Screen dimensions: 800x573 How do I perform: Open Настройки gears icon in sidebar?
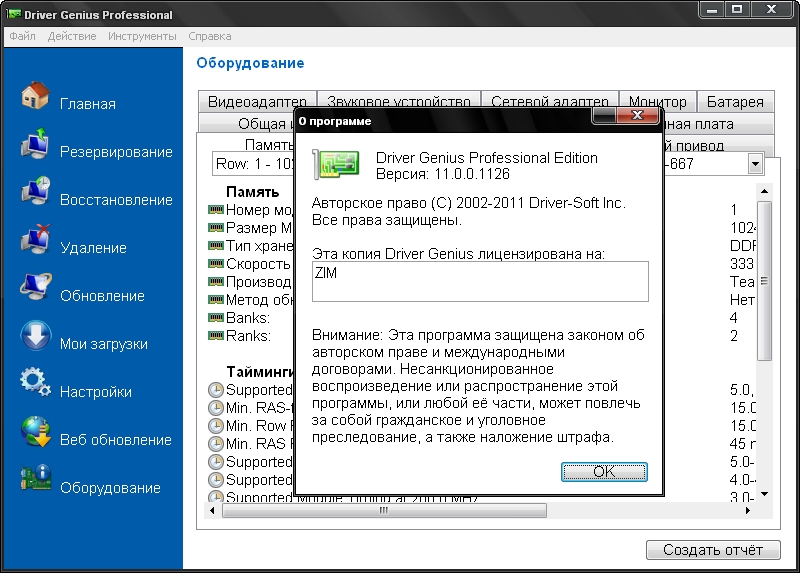pos(35,383)
